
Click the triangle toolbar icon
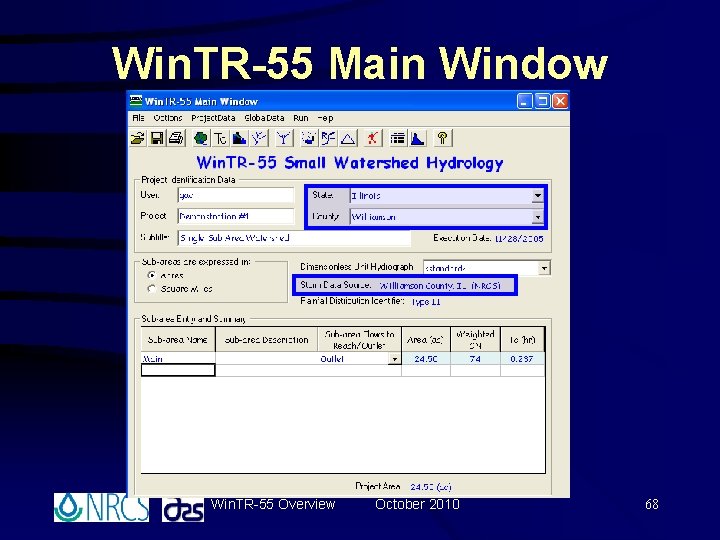[348, 138]
